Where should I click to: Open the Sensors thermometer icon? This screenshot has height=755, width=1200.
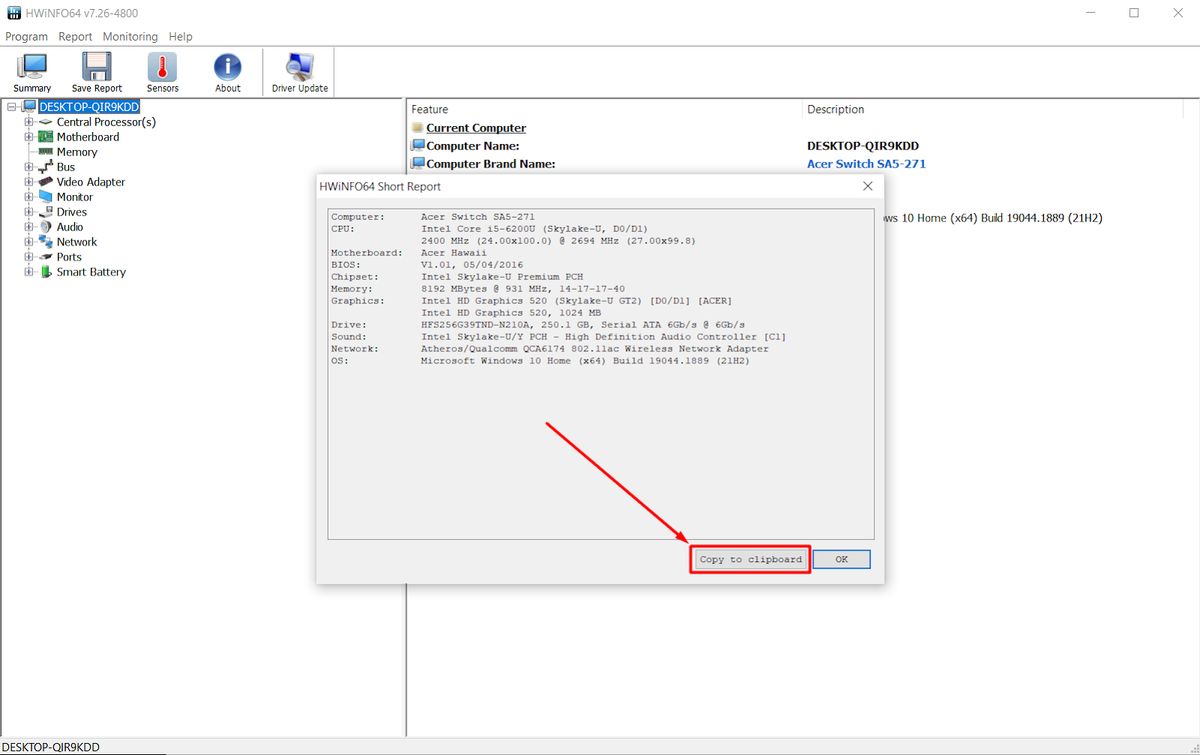click(162, 72)
